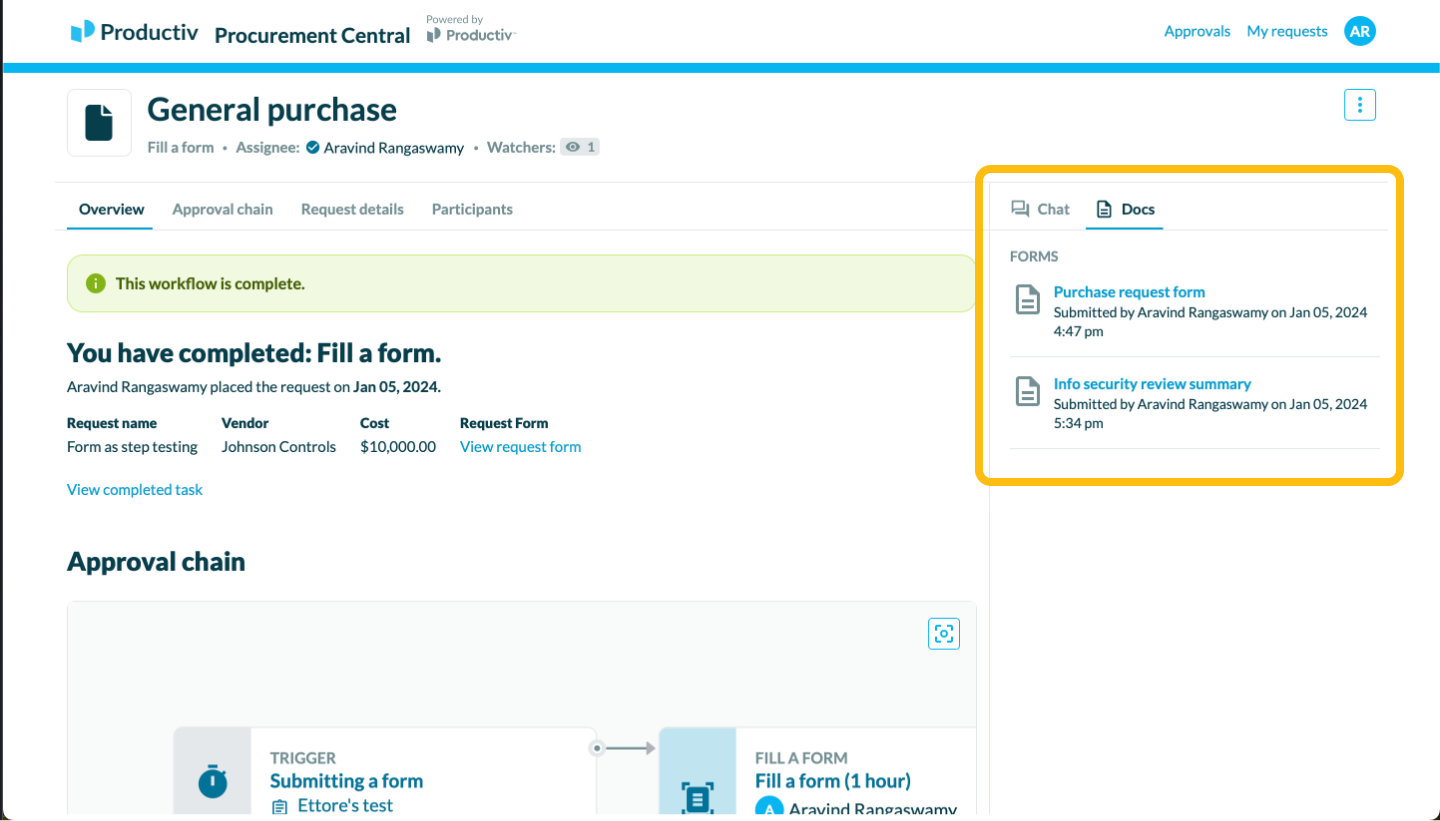Open the Info security review summary link
This screenshot has width=1440, height=821.
pyautogui.click(x=1152, y=384)
